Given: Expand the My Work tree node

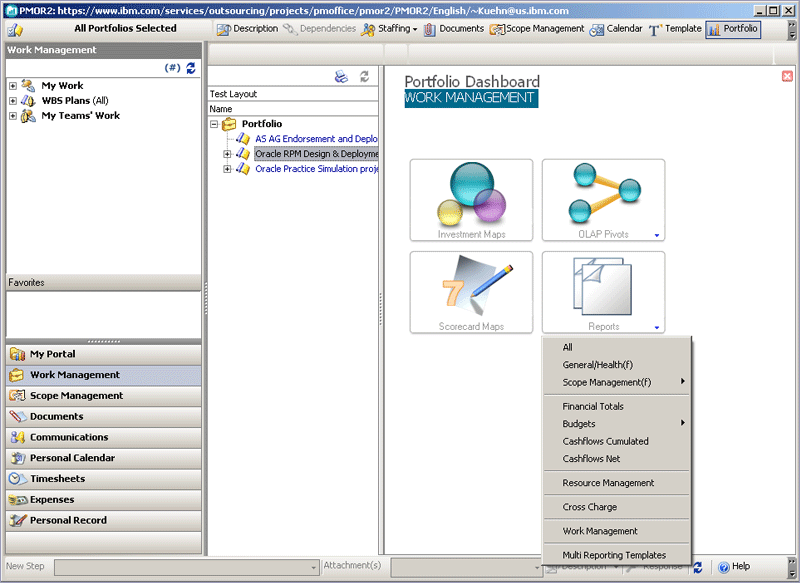Looking at the screenshot, I should (13, 86).
